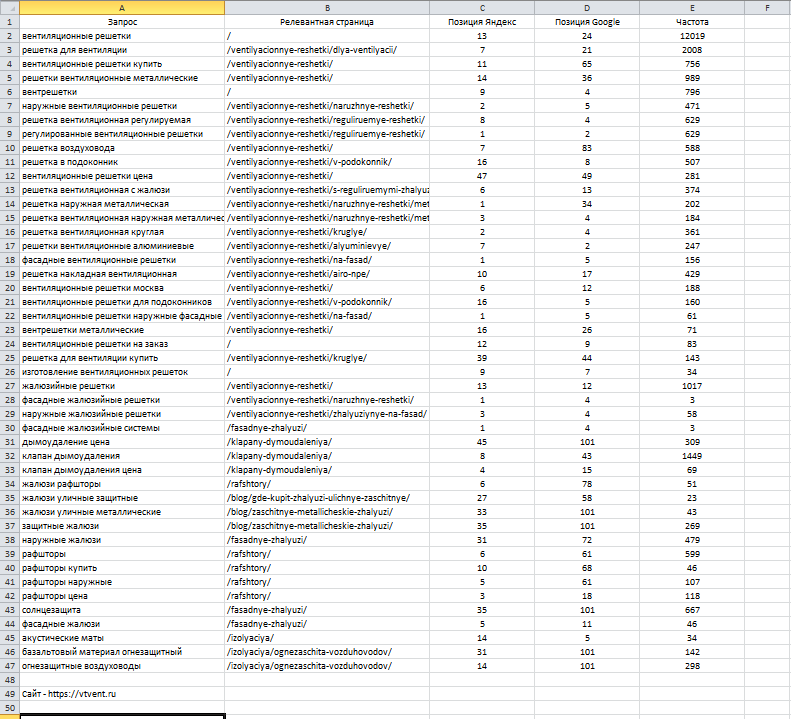Viewport: 791px width, 719px height.
Task: Select column A header
Action: [122, 8]
